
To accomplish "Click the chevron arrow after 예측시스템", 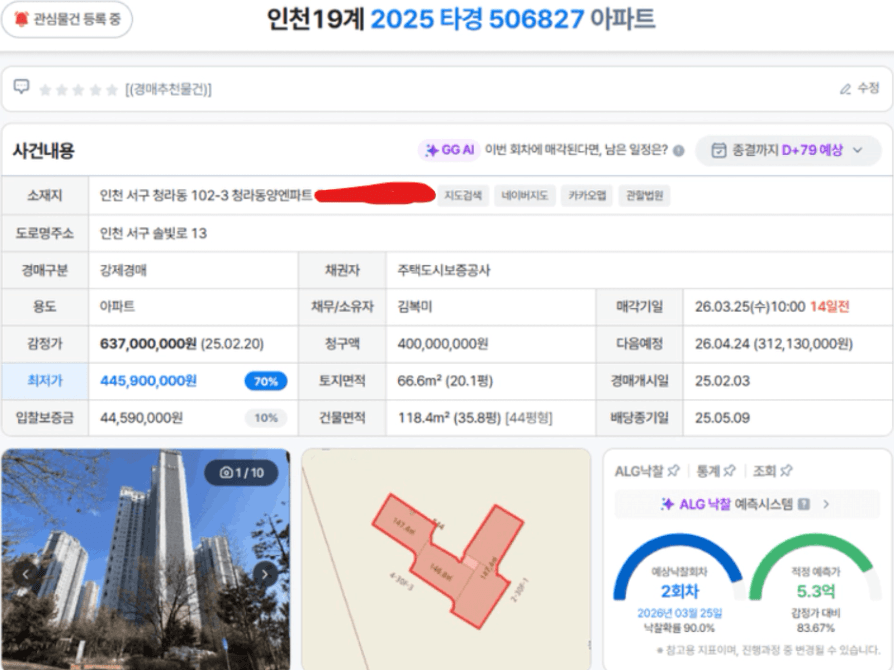I will tap(826, 504).
